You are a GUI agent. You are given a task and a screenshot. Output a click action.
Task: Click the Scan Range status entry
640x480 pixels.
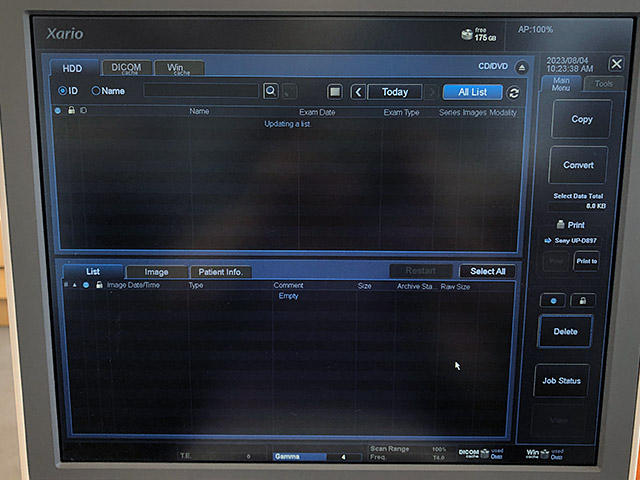(408, 449)
